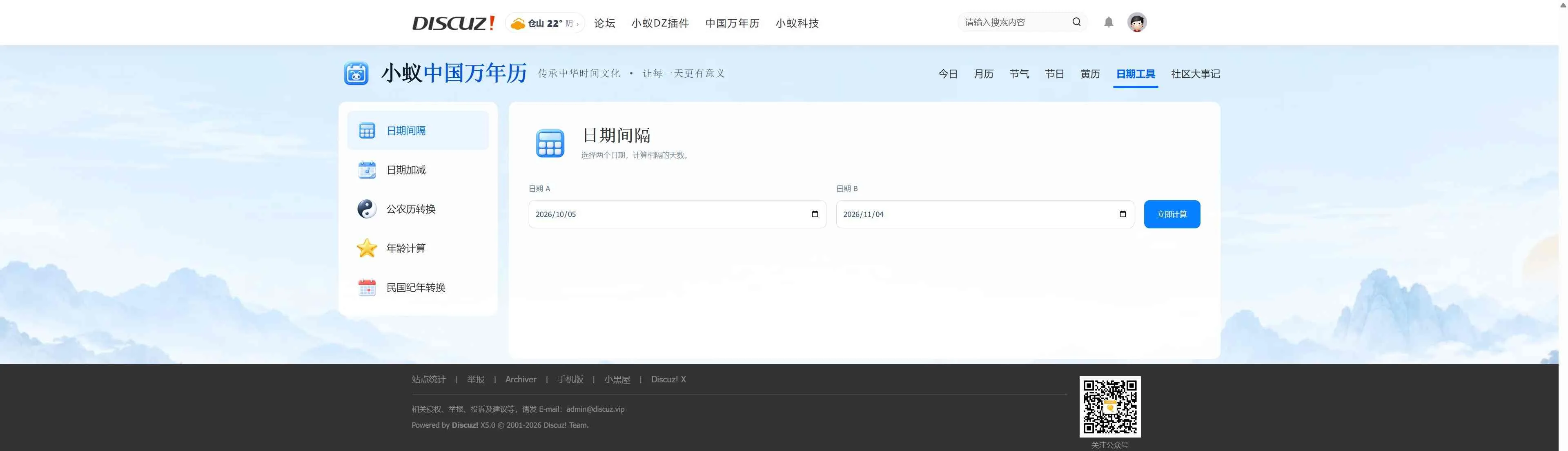Image resolution: width=1568 pixels, height=451 pixels.
Task: Switch to the 今日 tab
Action: point(948,74)
